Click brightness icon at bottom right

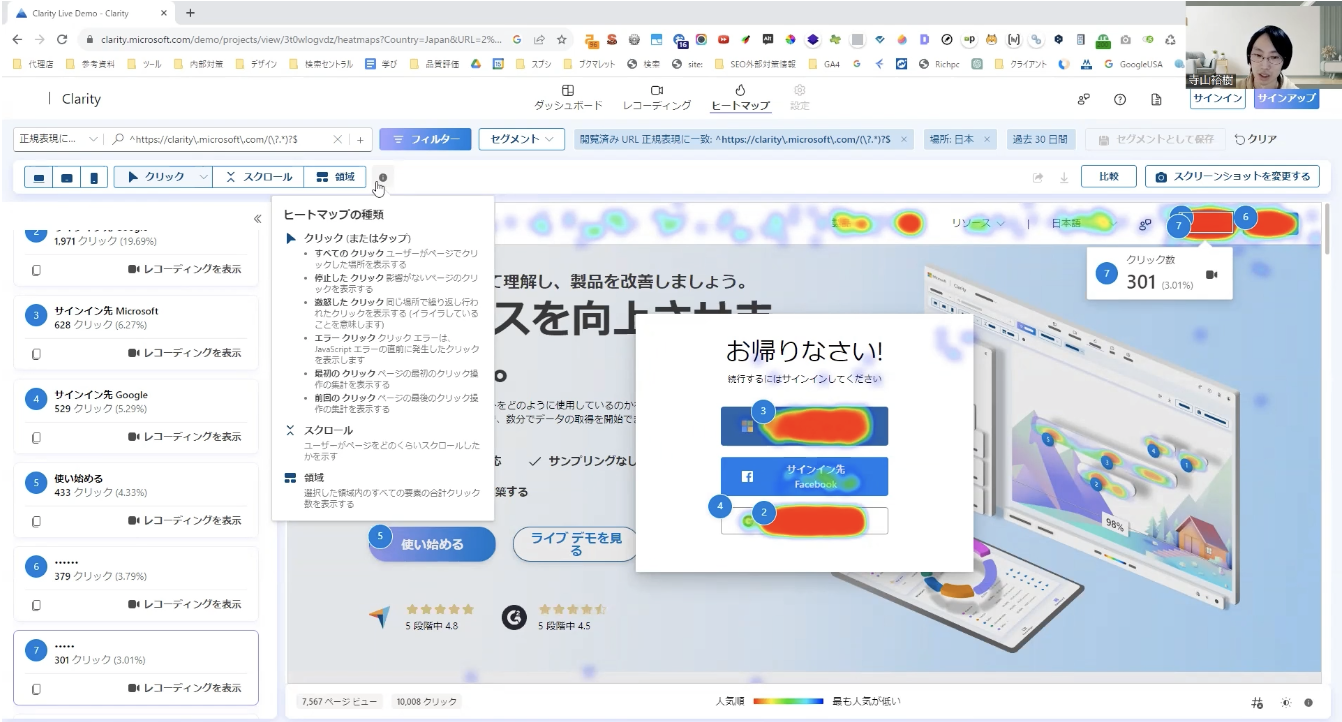click(1286, 703)
